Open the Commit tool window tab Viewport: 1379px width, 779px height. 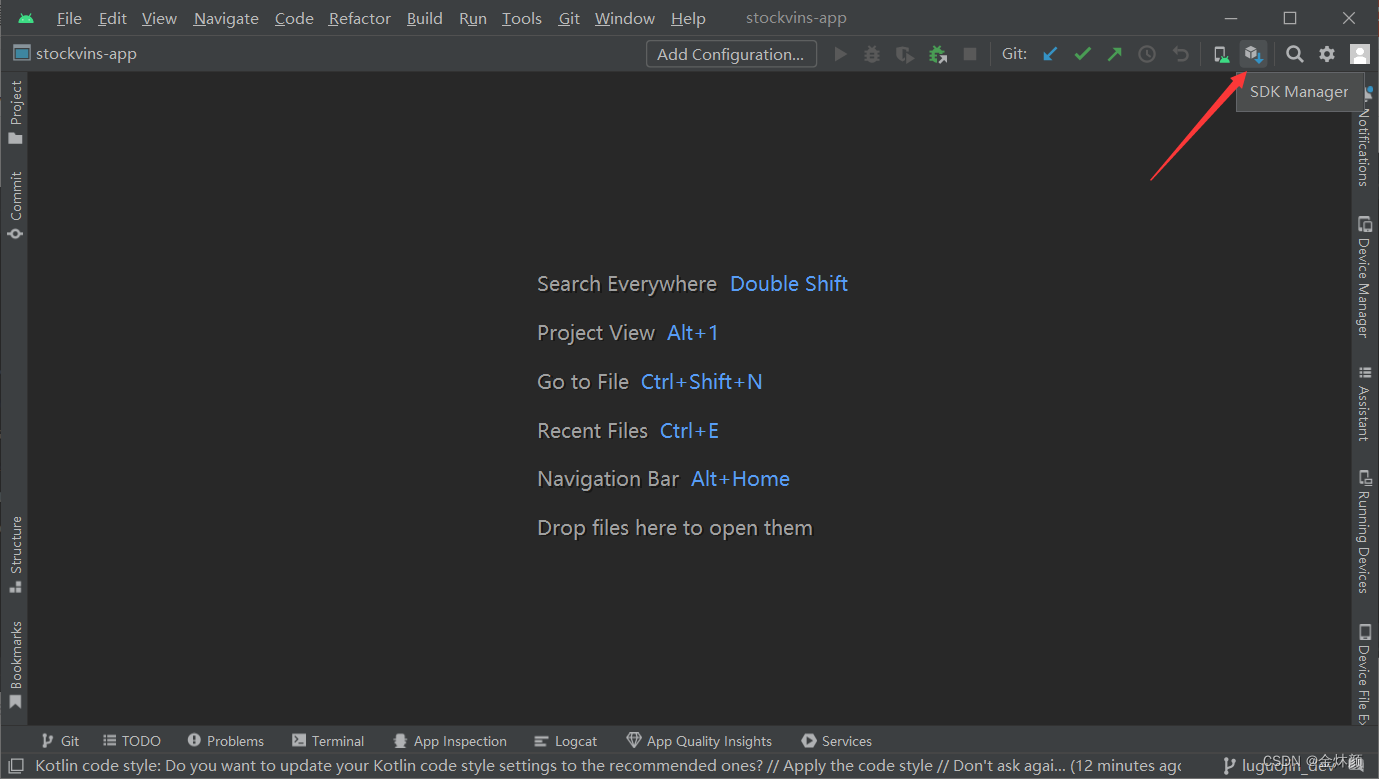click(x=15, y=205)
